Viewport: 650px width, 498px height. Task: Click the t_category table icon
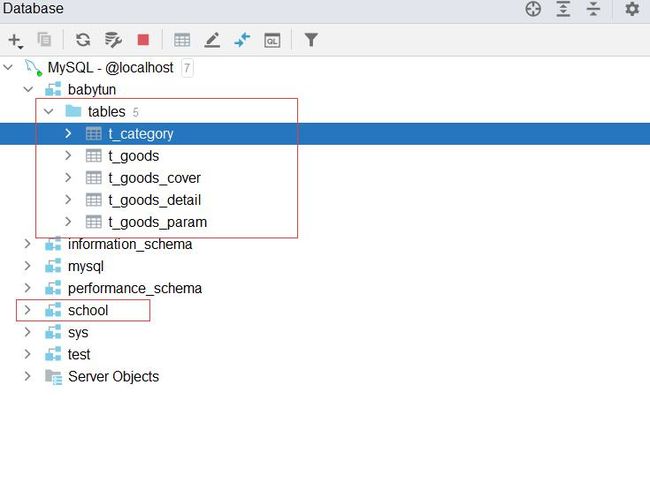pyautogui.click(x=93, y=134)
